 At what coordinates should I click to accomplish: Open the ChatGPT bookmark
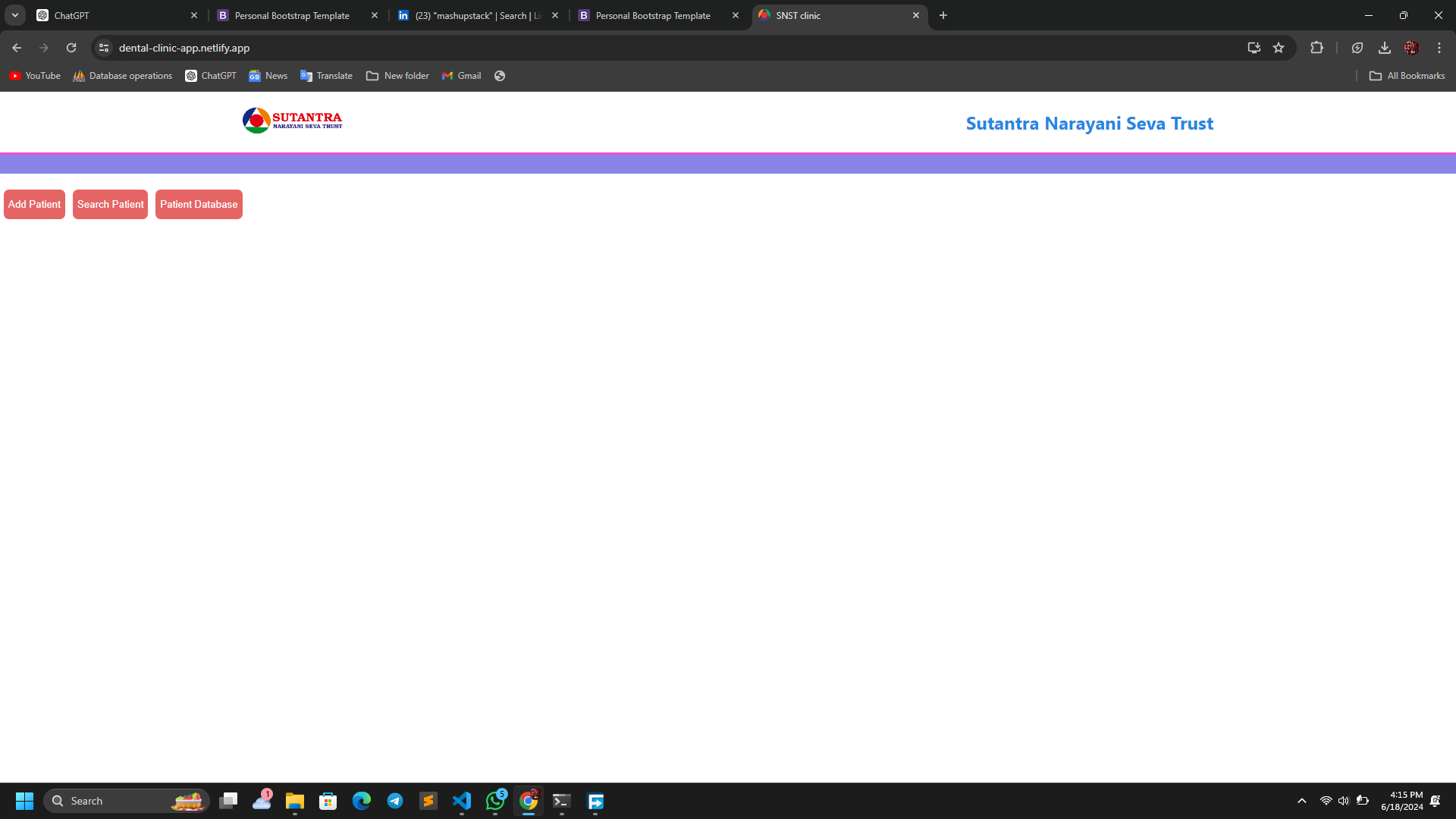coord(210,76)
